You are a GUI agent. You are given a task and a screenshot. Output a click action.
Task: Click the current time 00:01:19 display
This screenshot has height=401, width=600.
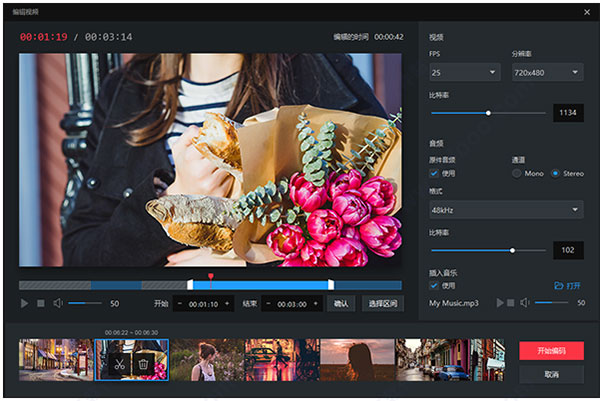click(x=44, y=37)
